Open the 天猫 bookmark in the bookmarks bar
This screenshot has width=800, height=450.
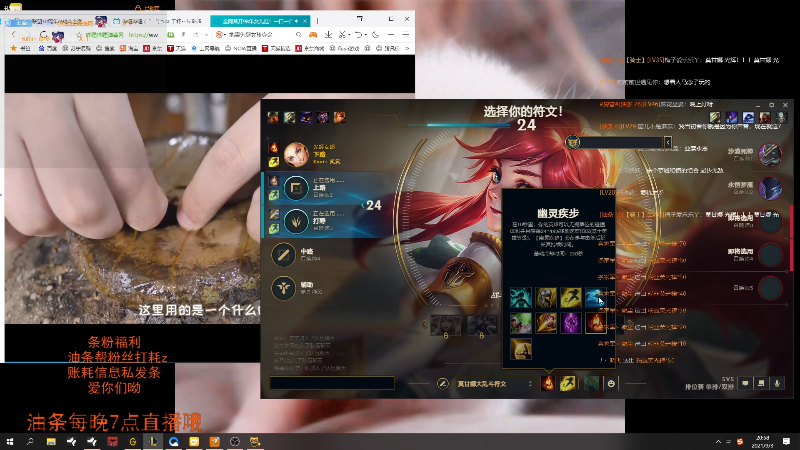point(177,48)
